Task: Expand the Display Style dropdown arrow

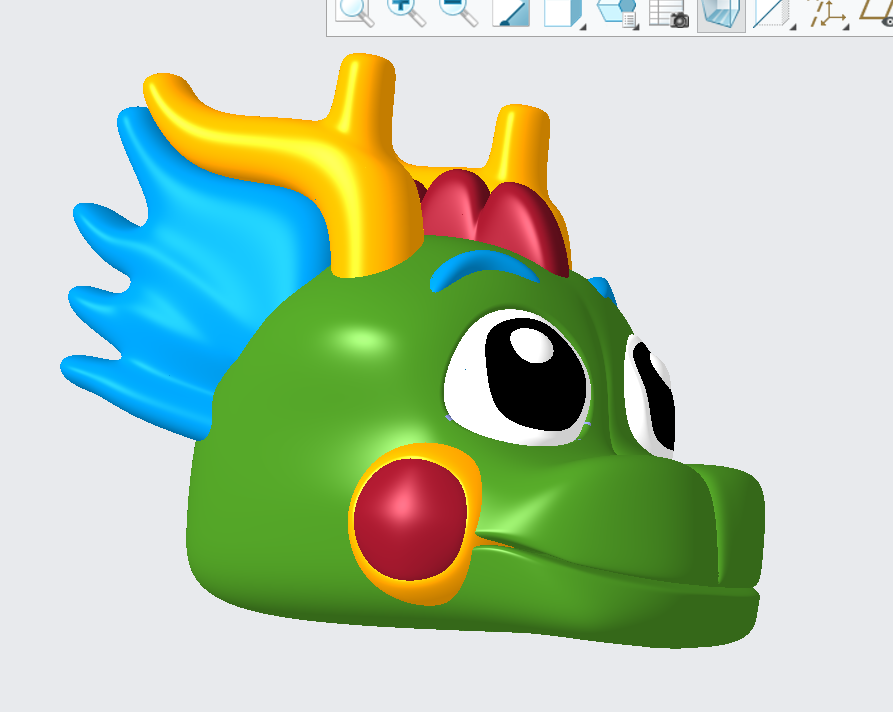Action: click(x=580, y=29)
